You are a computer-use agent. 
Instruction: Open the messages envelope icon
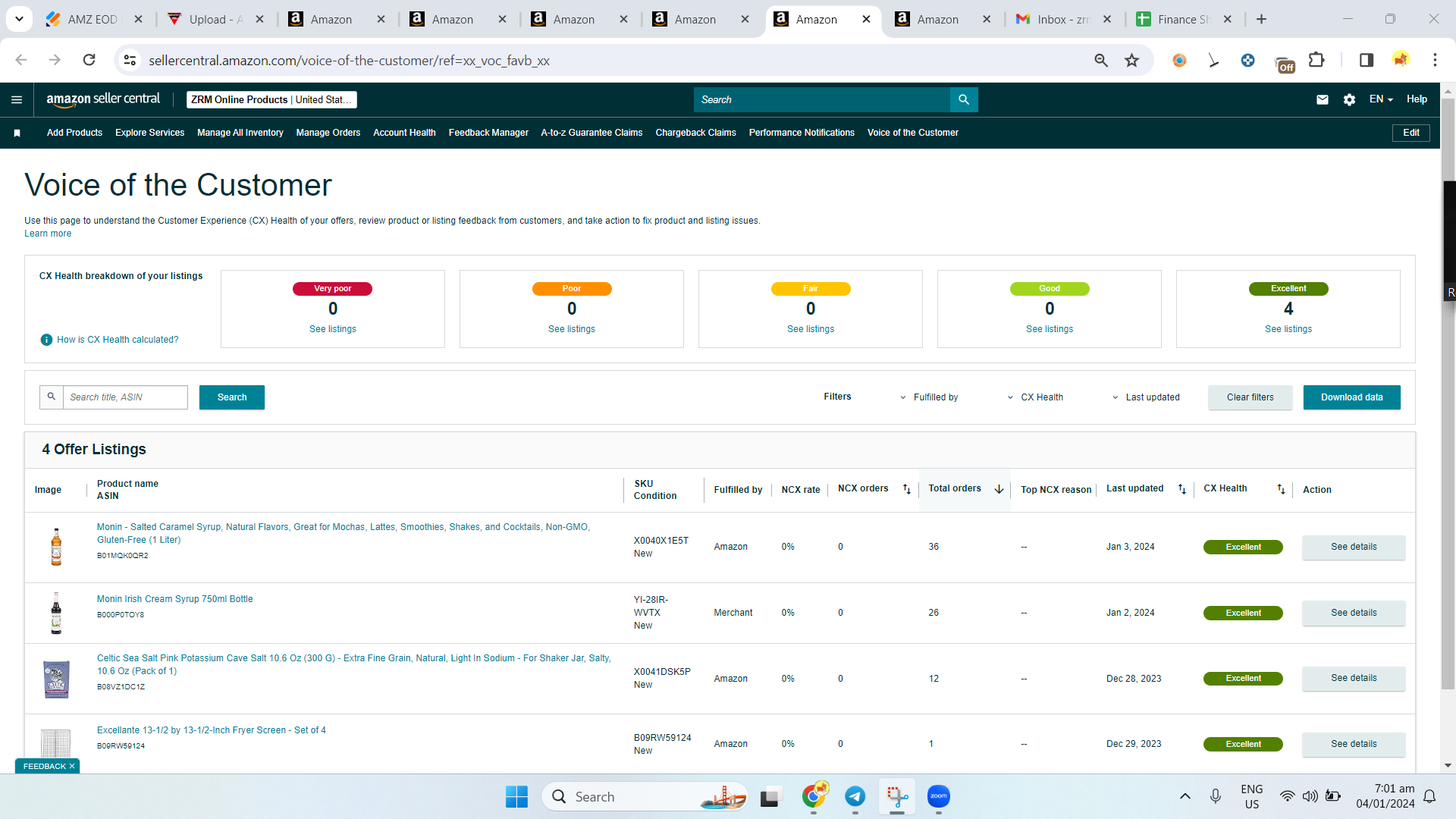point(1323,99)
